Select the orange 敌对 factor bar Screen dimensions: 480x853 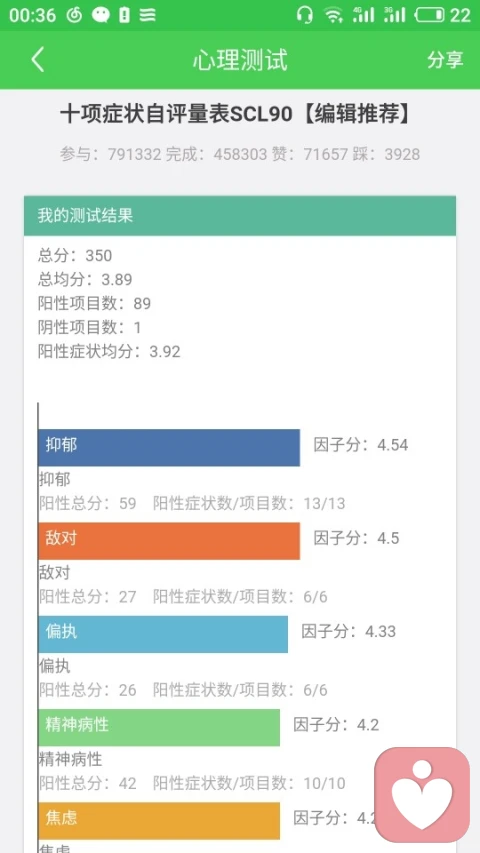[169, 541]
